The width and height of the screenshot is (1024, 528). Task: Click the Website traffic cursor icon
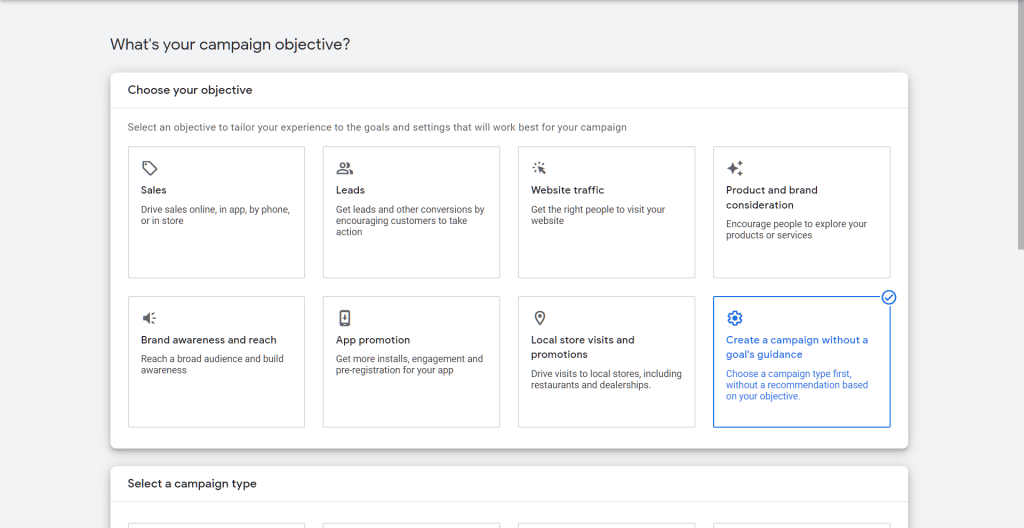pos(539,168)
